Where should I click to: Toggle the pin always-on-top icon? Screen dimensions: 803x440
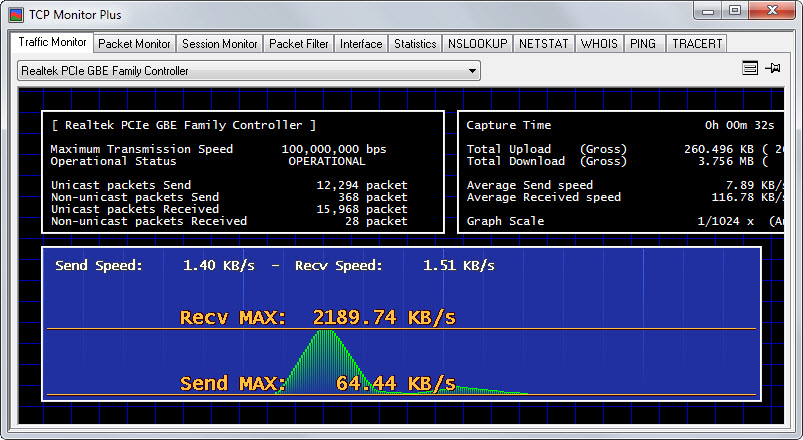772,68
